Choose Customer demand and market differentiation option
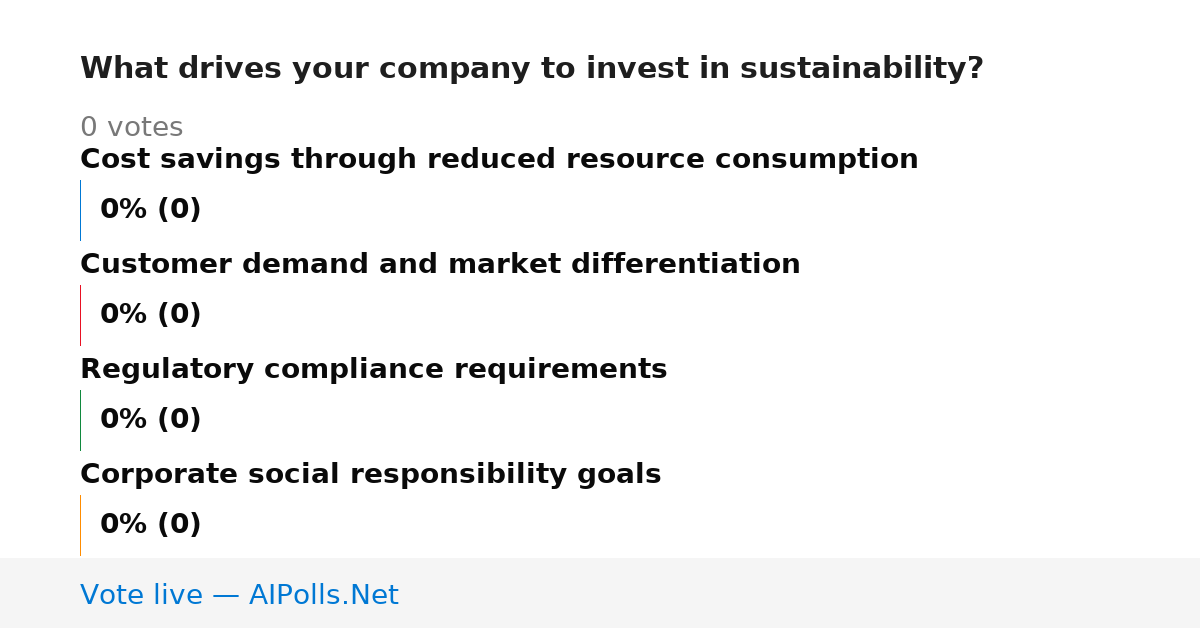Screen dimensions: 1200x628 [x=440, y=265]
